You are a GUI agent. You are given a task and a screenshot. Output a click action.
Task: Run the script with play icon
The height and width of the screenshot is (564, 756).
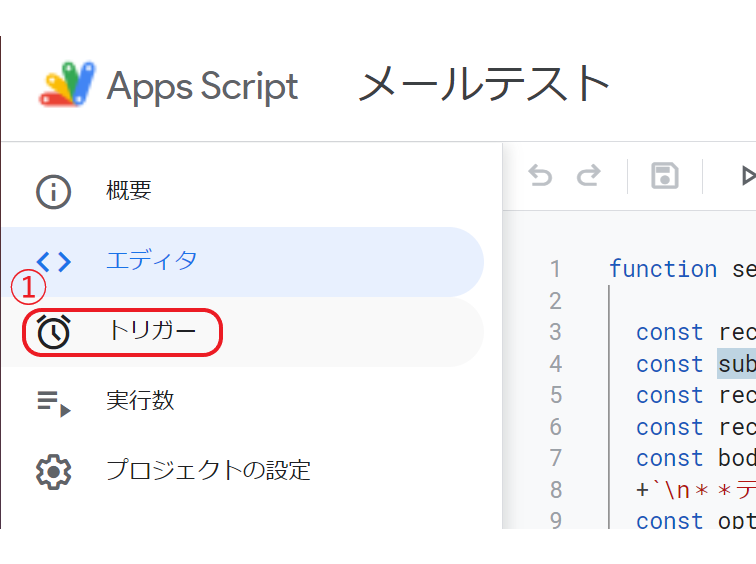(x=748, y=175)
